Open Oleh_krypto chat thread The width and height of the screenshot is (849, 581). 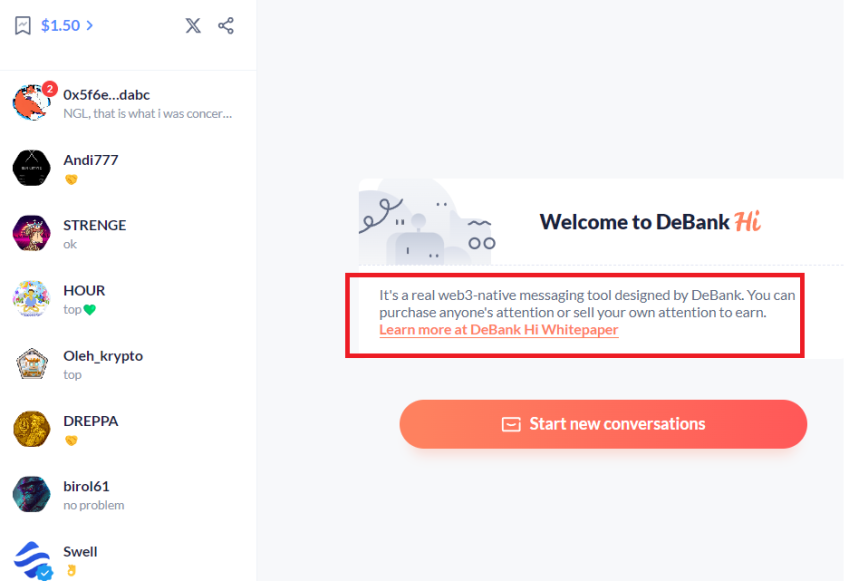coord(128,364)
